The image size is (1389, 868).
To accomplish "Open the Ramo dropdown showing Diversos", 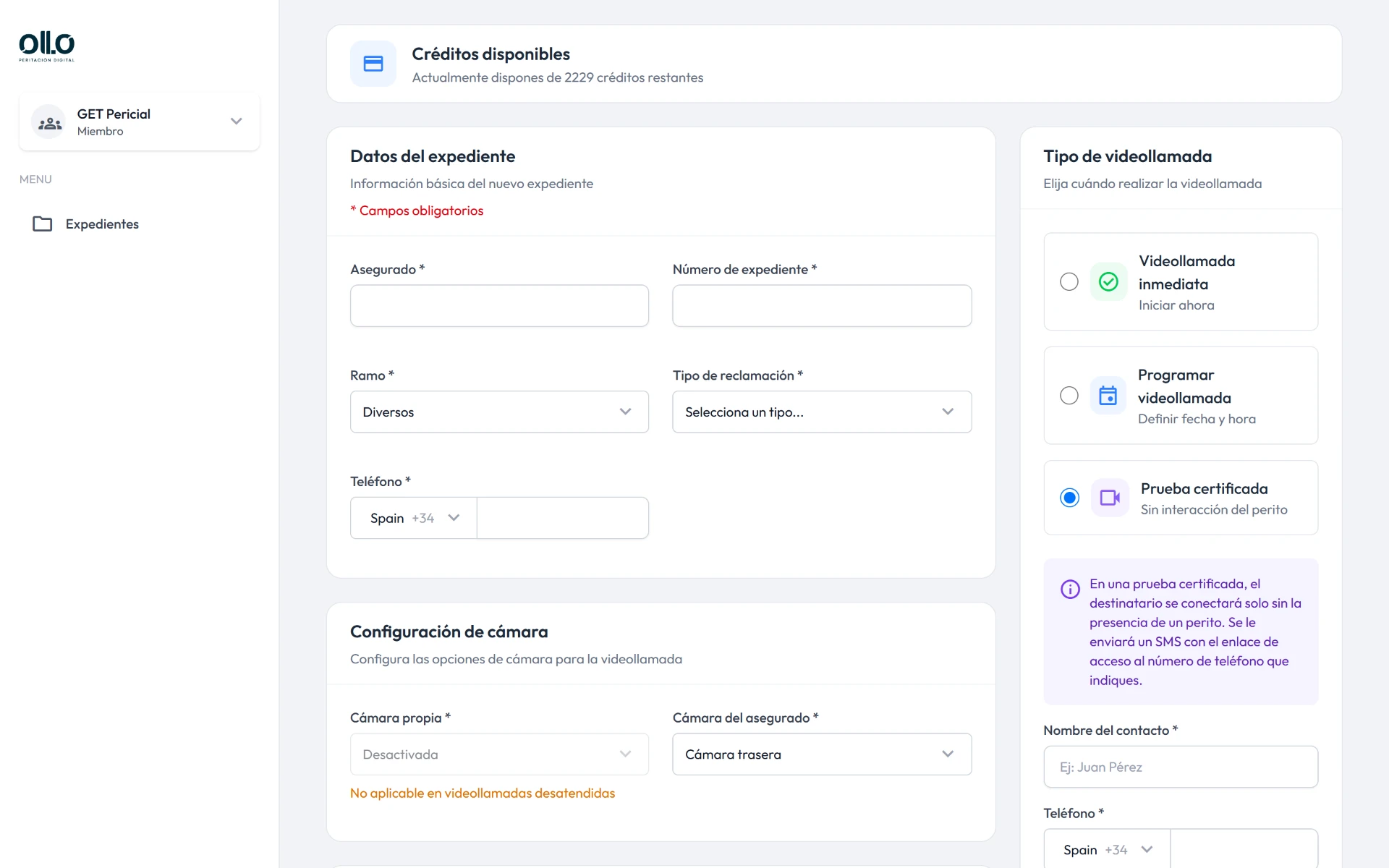I will click(499, 412).
